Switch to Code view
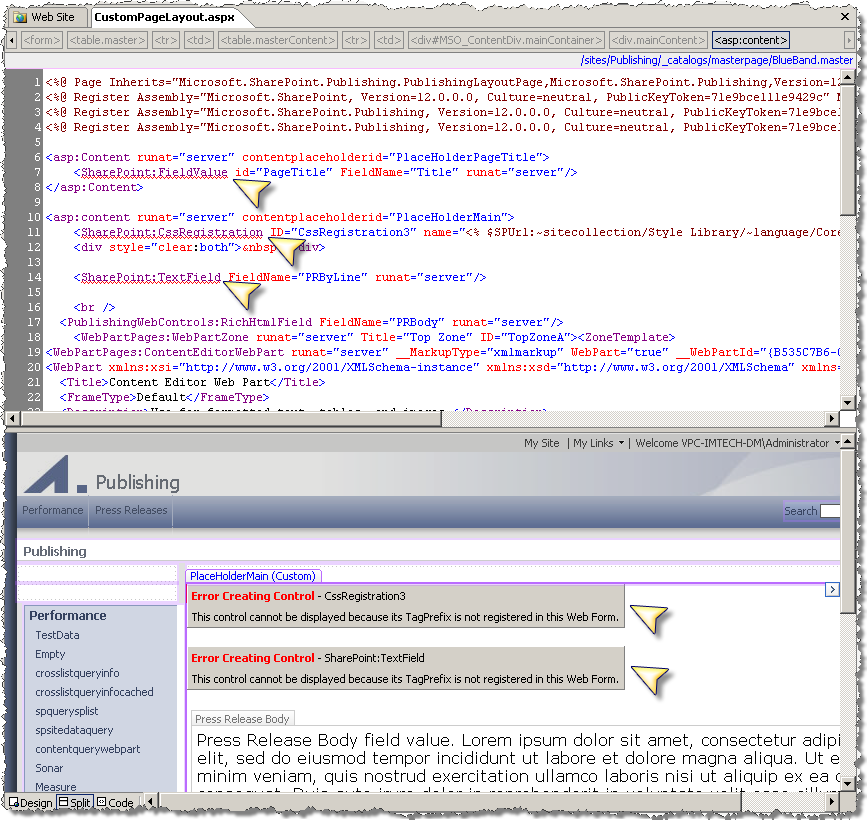This screenshot has height=820, width=867. click(x=115, y=802)
